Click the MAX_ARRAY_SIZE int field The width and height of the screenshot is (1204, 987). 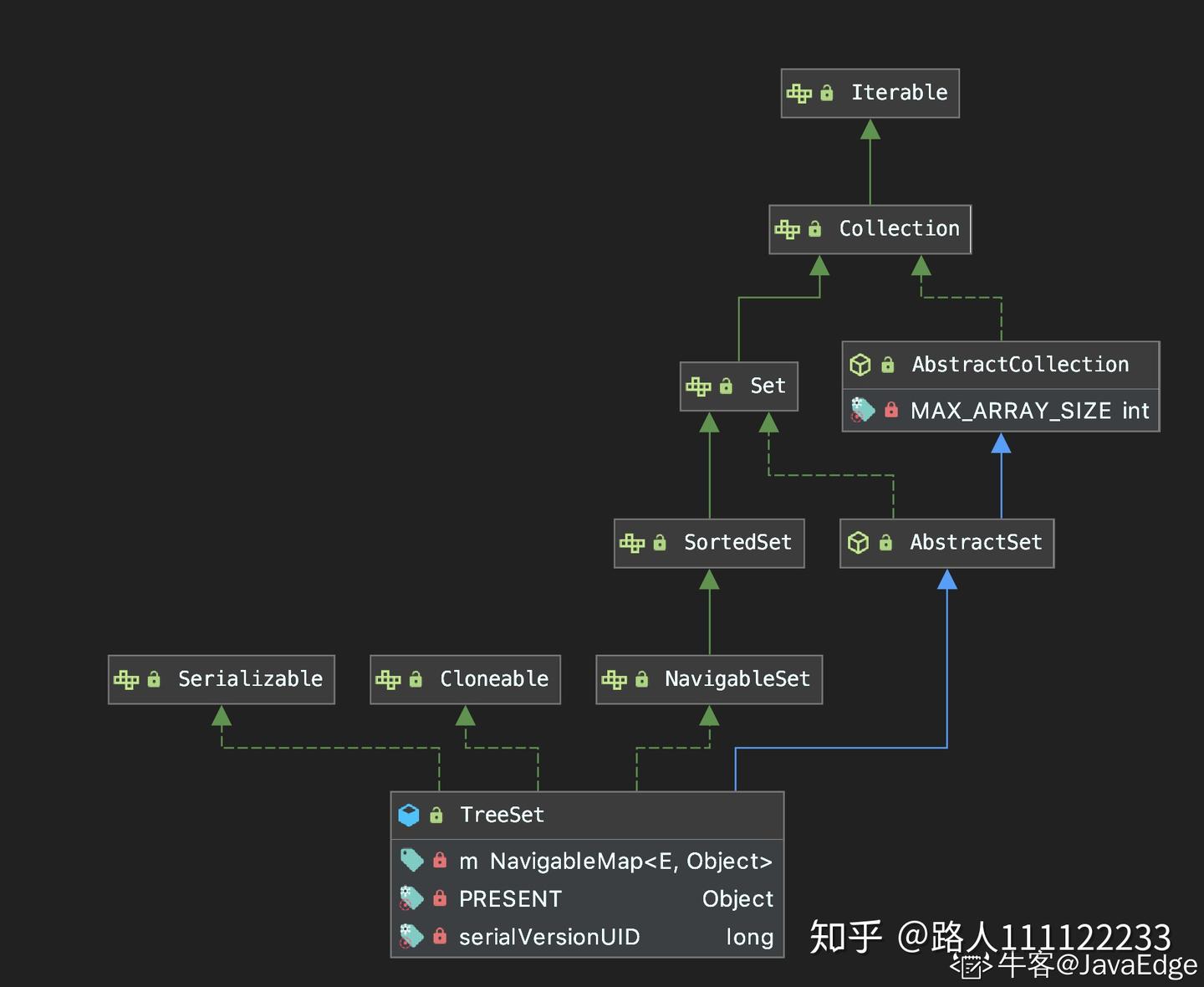coord(1001,411)
